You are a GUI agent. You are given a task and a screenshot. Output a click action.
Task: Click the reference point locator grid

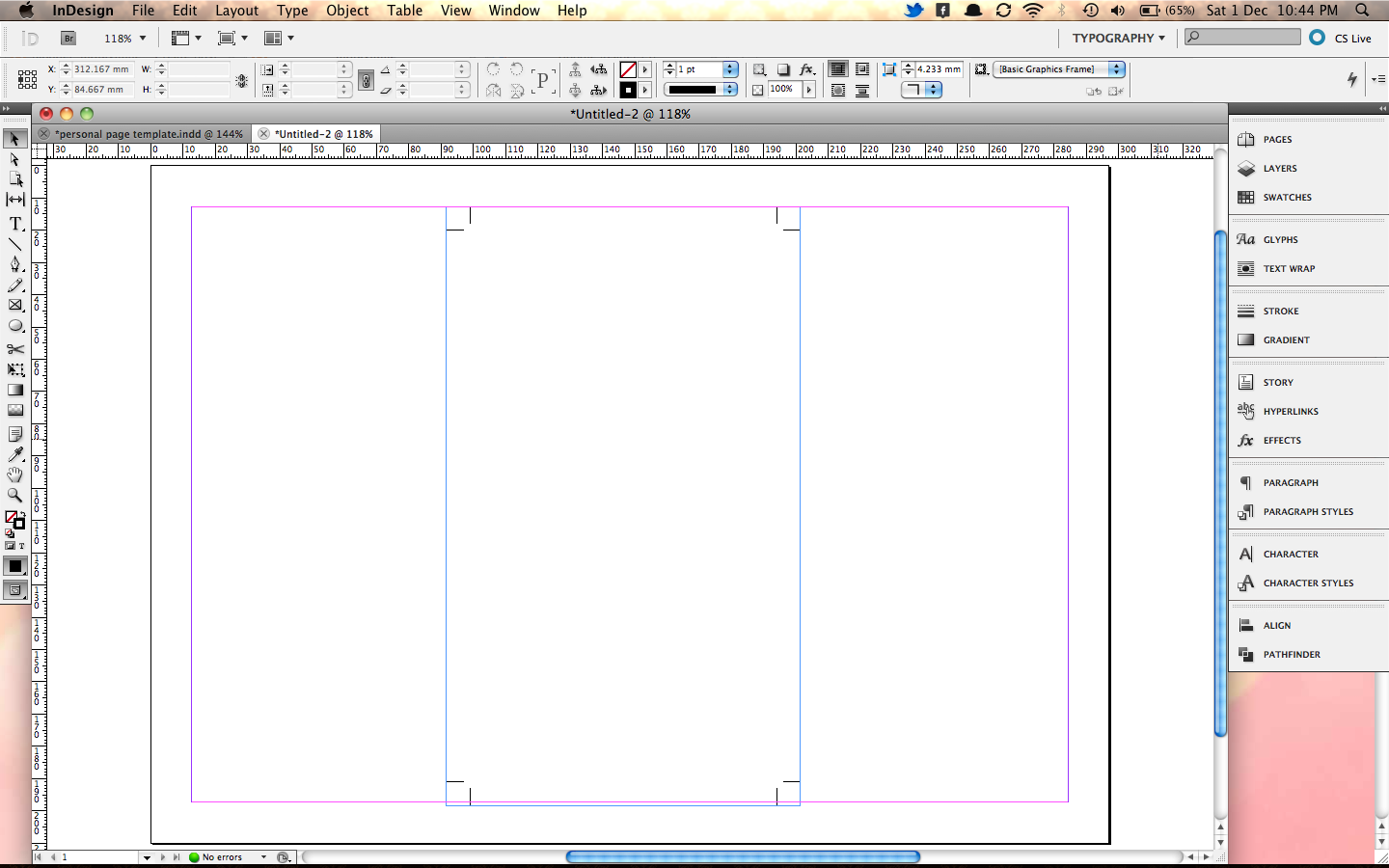point(27,79)
